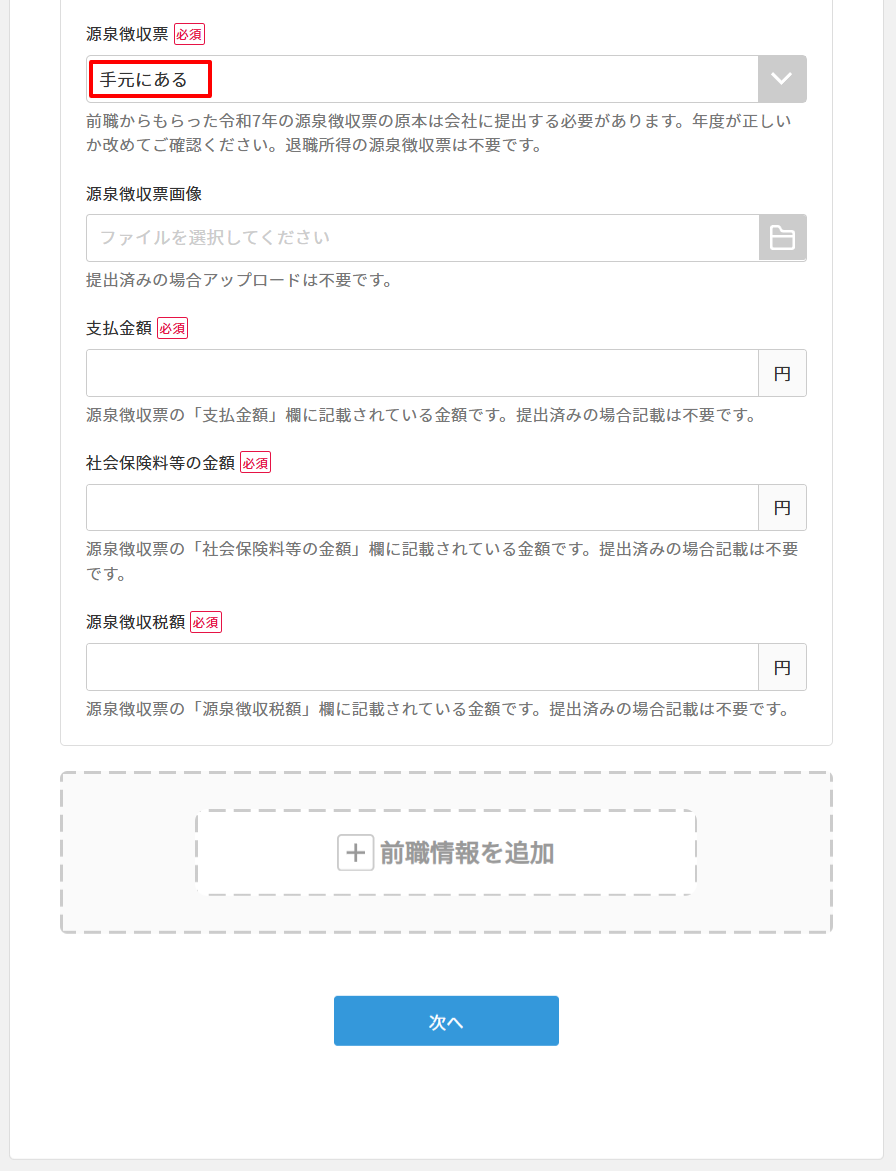This screenshot has width=896, height=1171.
Task: Click the 円 icon next to 社会保険料等の金額 field
Action: [x=782, y=507]
